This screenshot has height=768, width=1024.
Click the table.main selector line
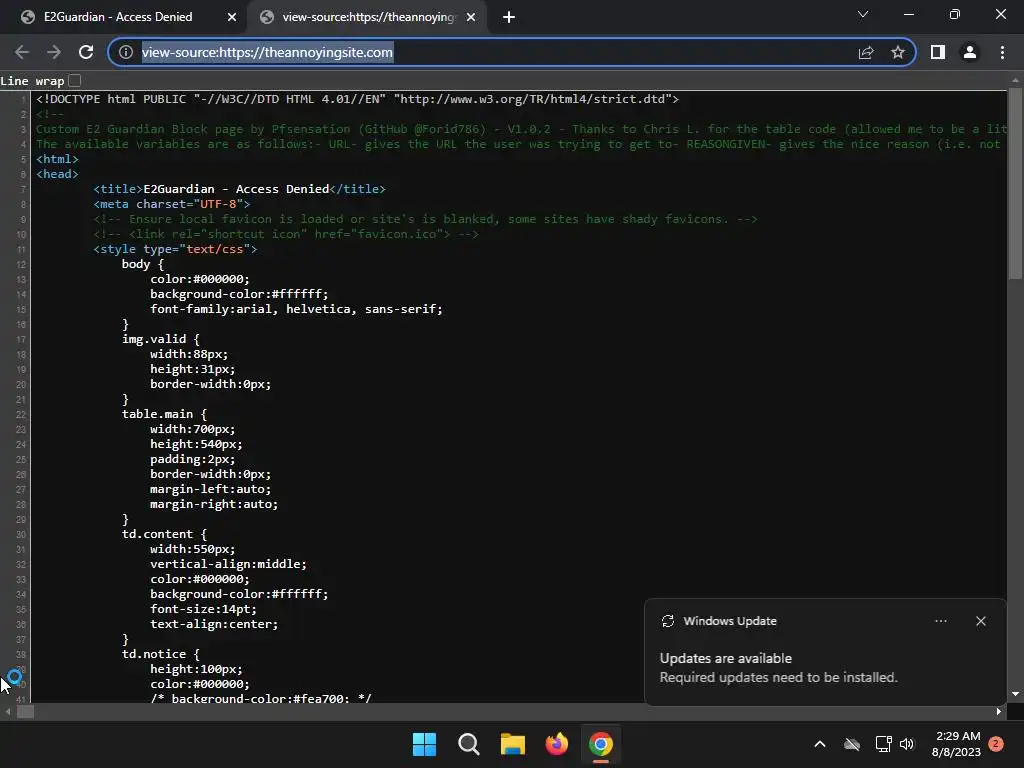[x=164, y=414]
